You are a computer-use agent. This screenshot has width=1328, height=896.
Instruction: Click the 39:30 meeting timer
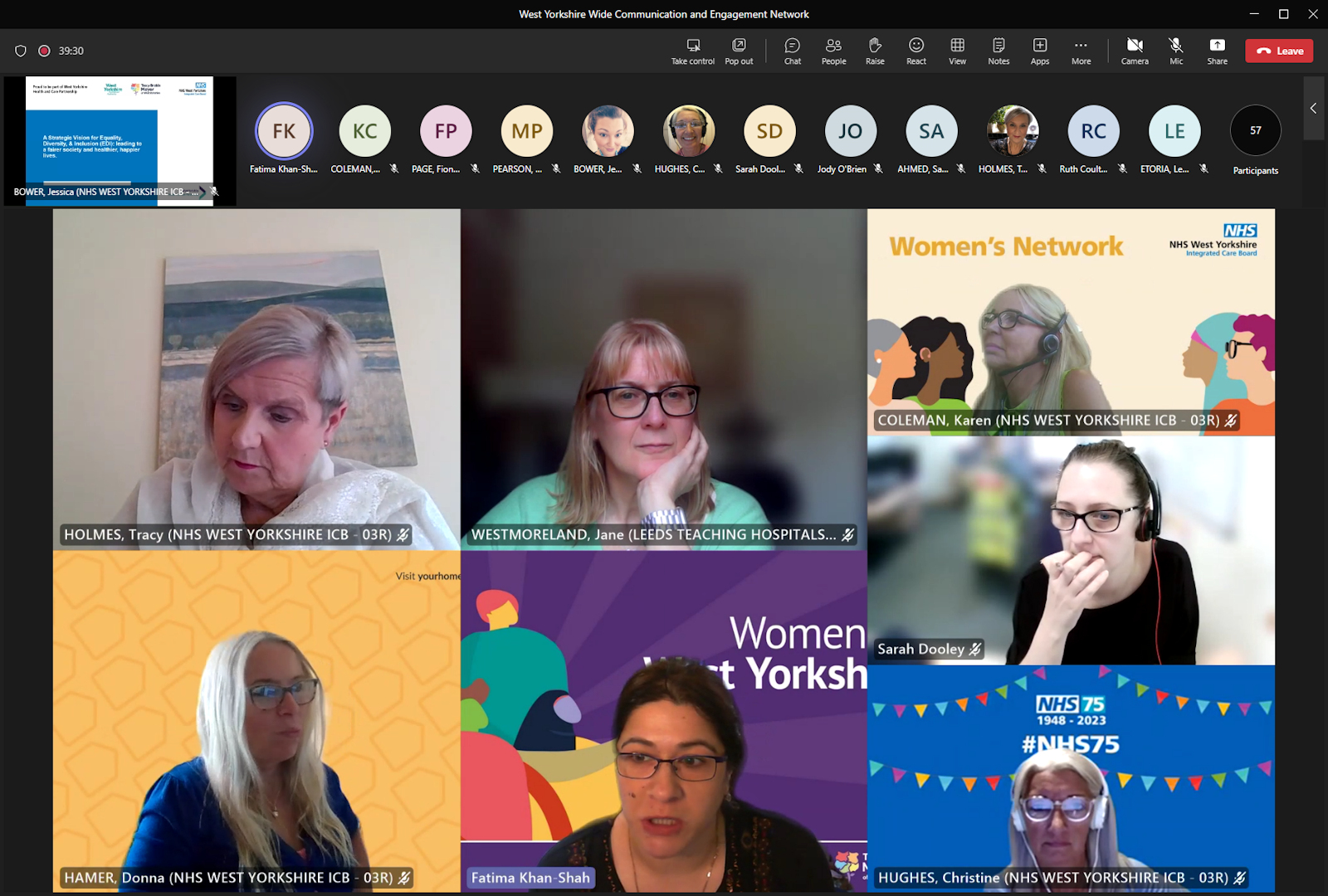71,51
